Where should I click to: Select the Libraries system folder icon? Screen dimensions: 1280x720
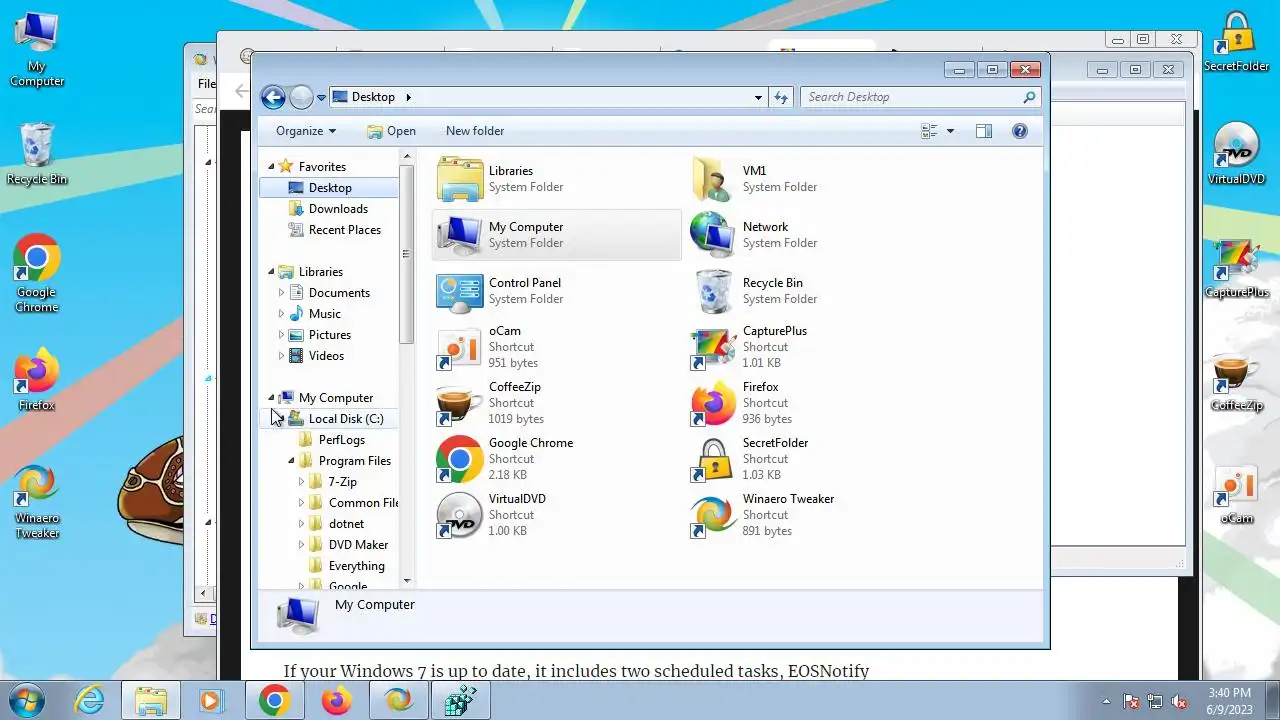click(460, 179)
